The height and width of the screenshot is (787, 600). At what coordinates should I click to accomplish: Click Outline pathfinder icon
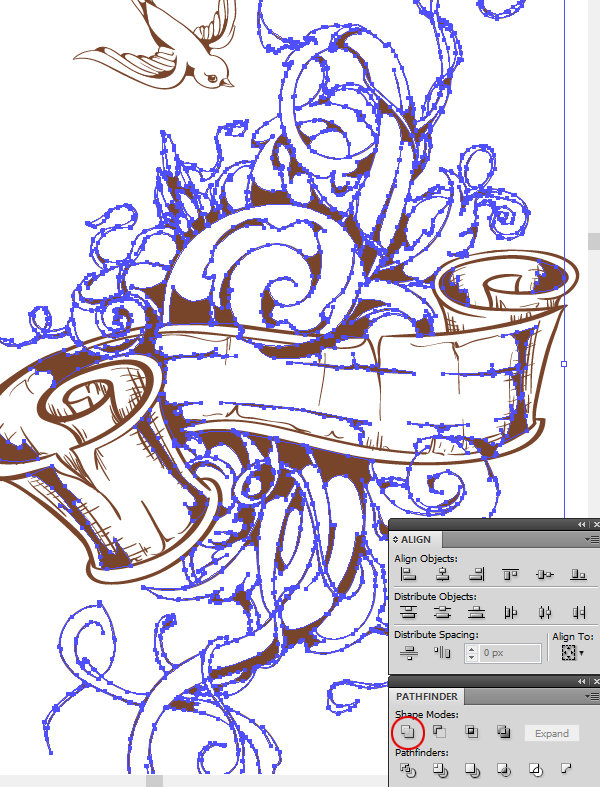(535, 770)
